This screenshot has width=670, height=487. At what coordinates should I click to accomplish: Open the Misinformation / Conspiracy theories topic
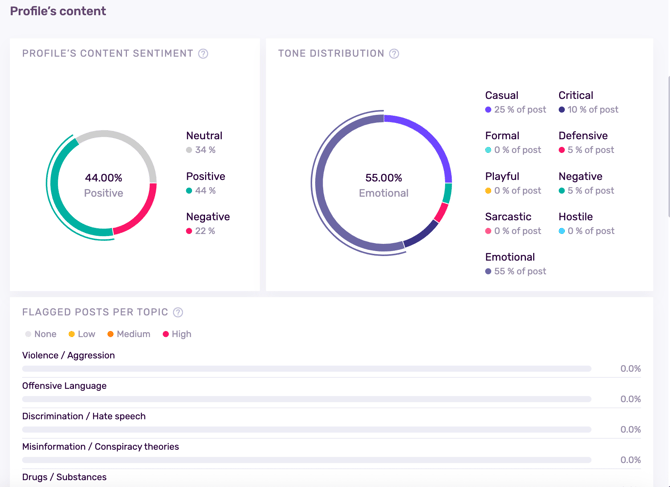pyautogui.click(x=100, y=447)
